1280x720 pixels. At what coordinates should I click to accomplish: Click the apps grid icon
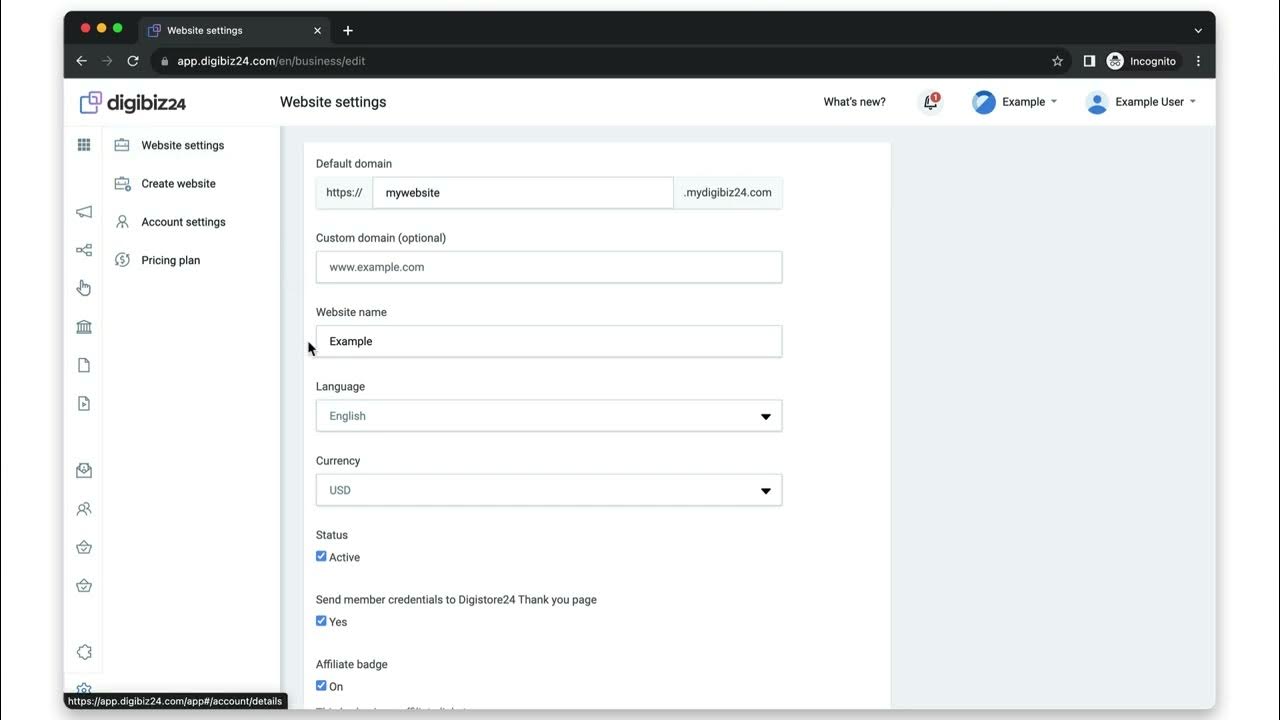pyautogui.click(x=84, y=145)
